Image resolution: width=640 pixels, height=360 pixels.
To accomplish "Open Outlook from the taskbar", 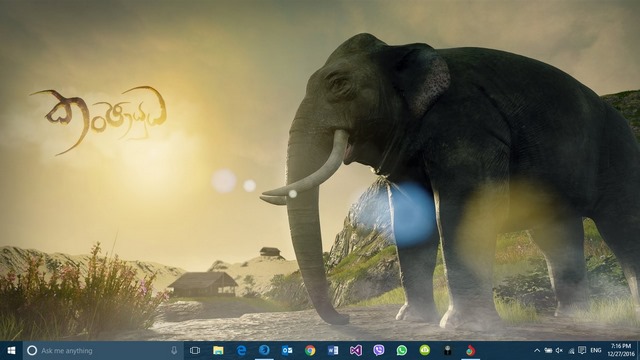I will (287, 351).
